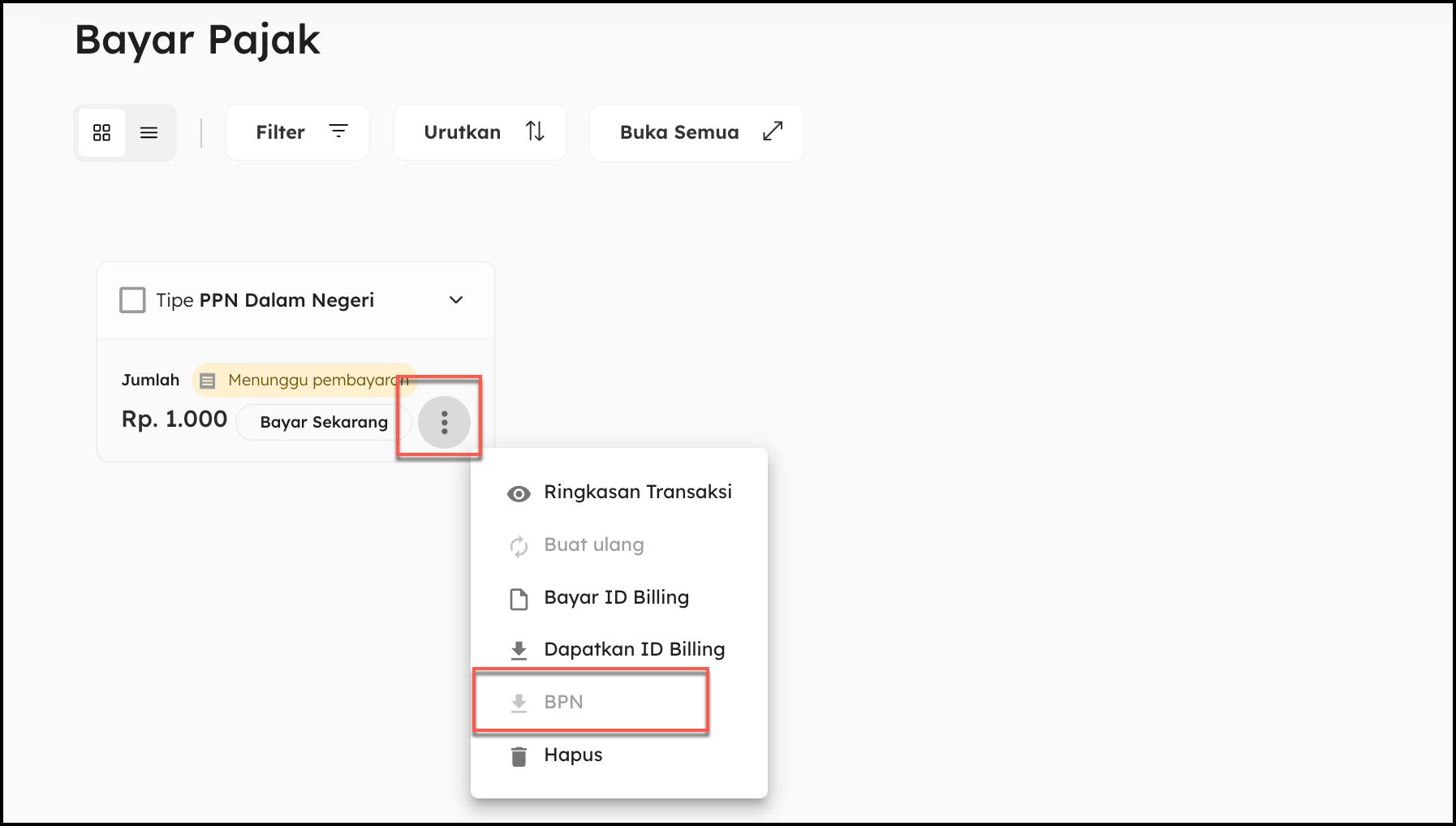Select Ringkasan Transaksi from the menu
1456x826 pixels.
[638, 492]
